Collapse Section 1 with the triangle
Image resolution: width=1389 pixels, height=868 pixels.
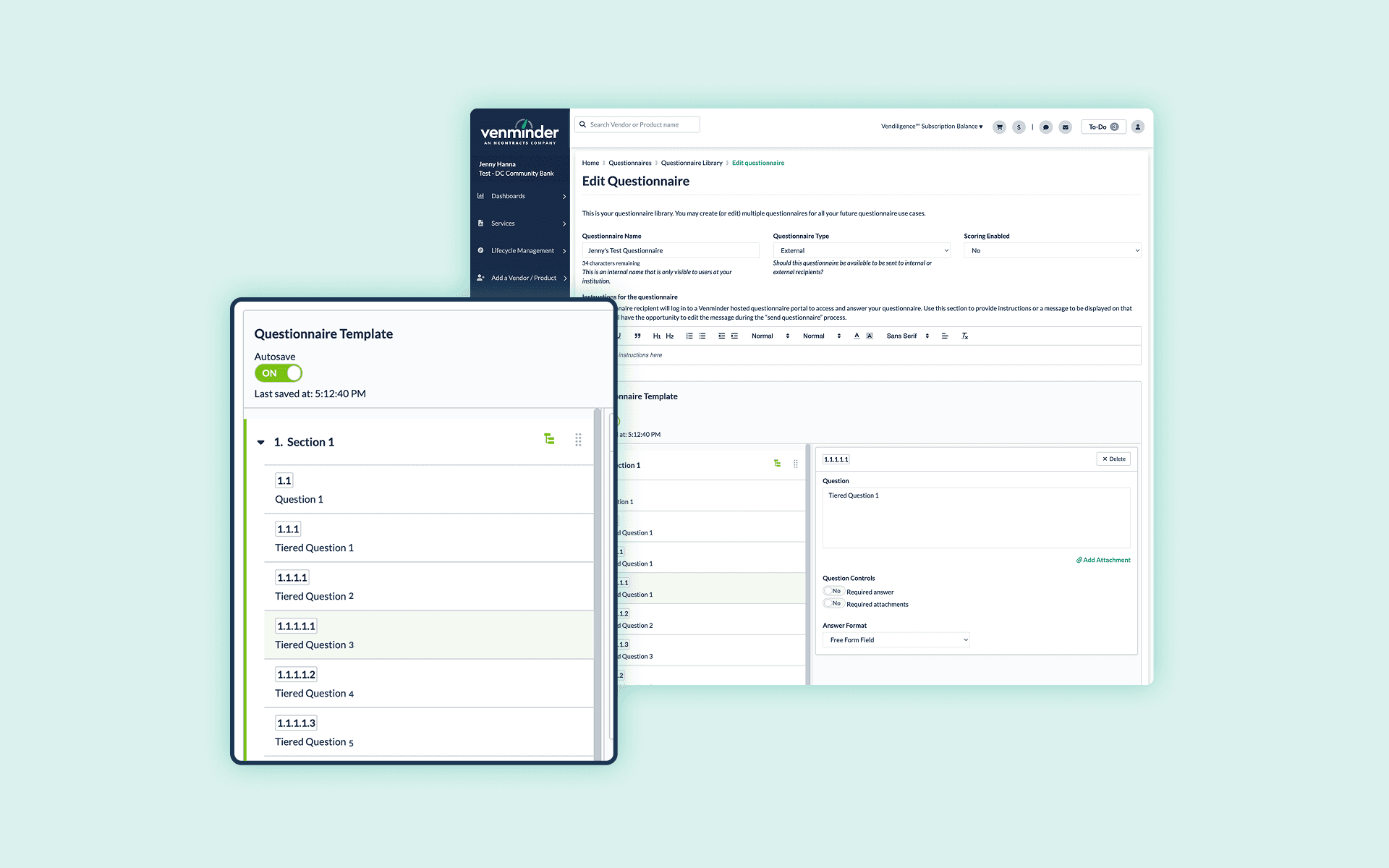pos(260,442)
